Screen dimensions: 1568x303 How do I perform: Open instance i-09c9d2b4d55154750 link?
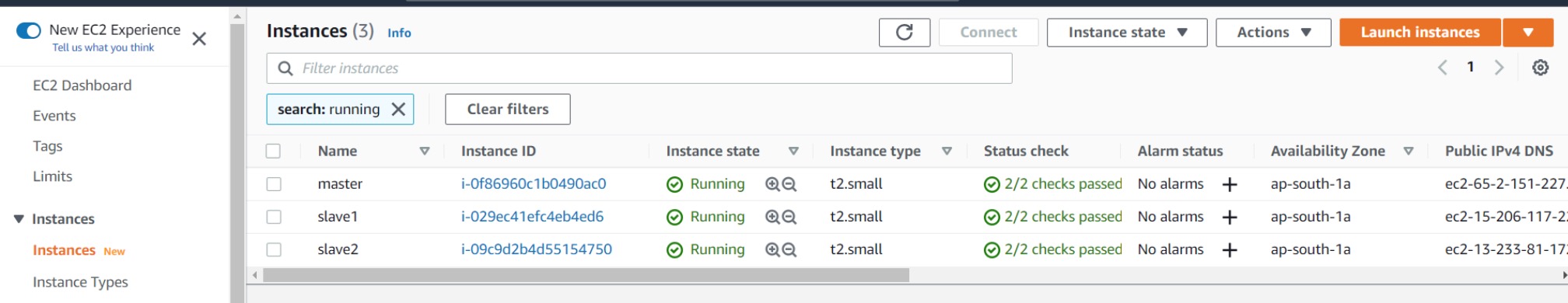coord(537,249)
